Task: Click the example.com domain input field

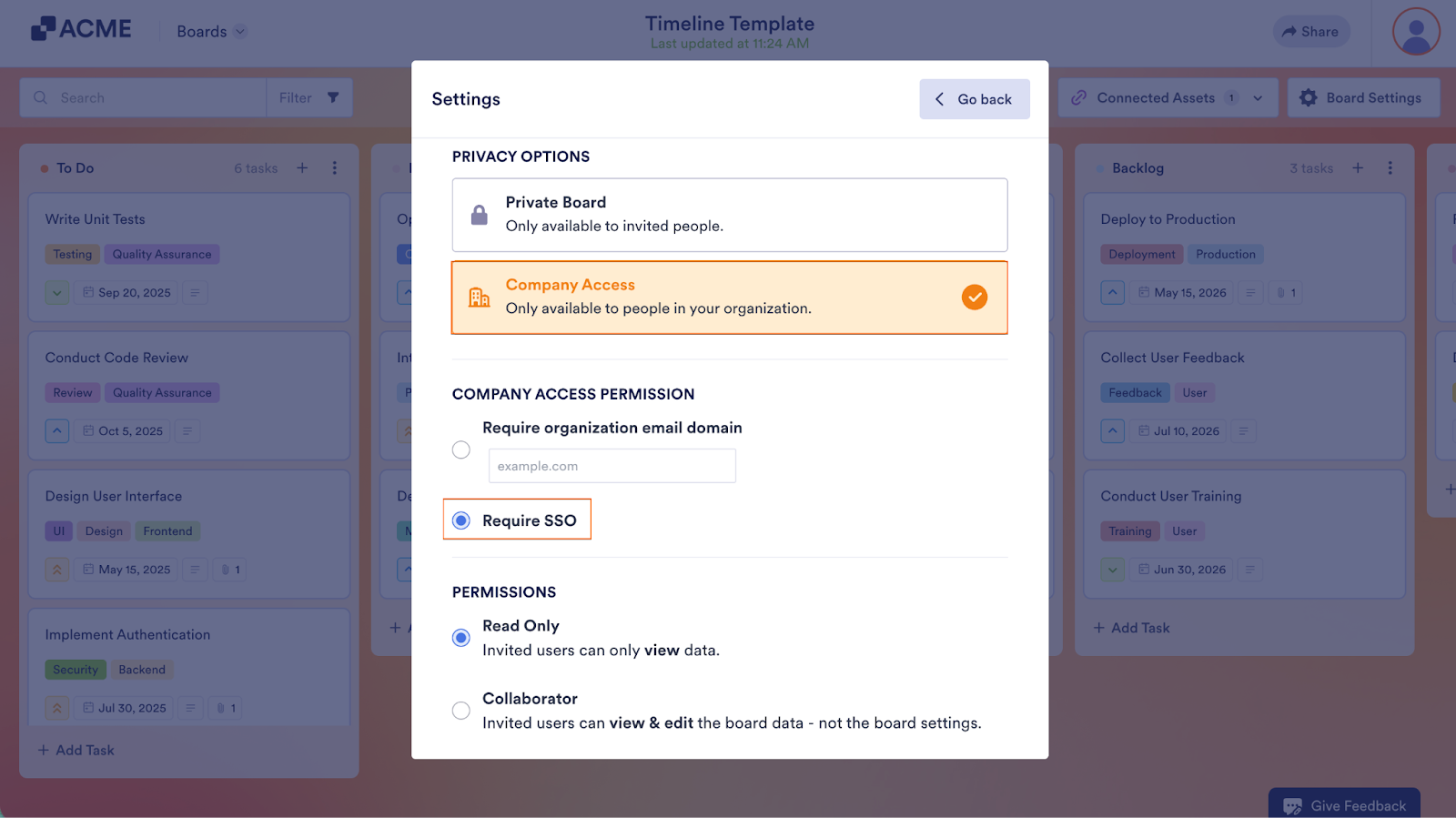Action: coord(611,465)
